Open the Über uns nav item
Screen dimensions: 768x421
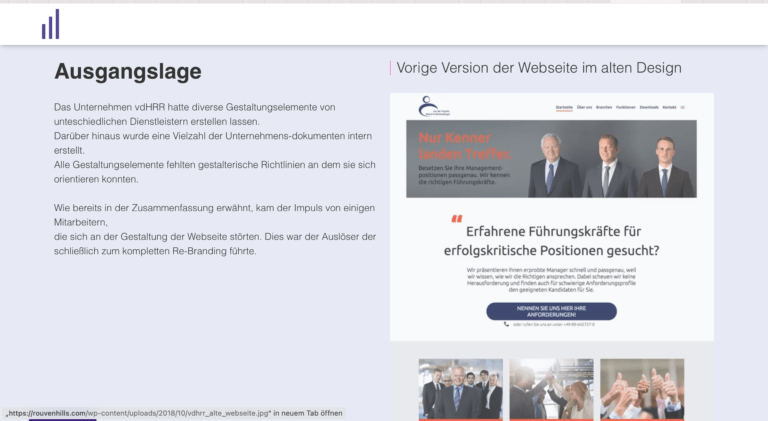coord(583,107)
